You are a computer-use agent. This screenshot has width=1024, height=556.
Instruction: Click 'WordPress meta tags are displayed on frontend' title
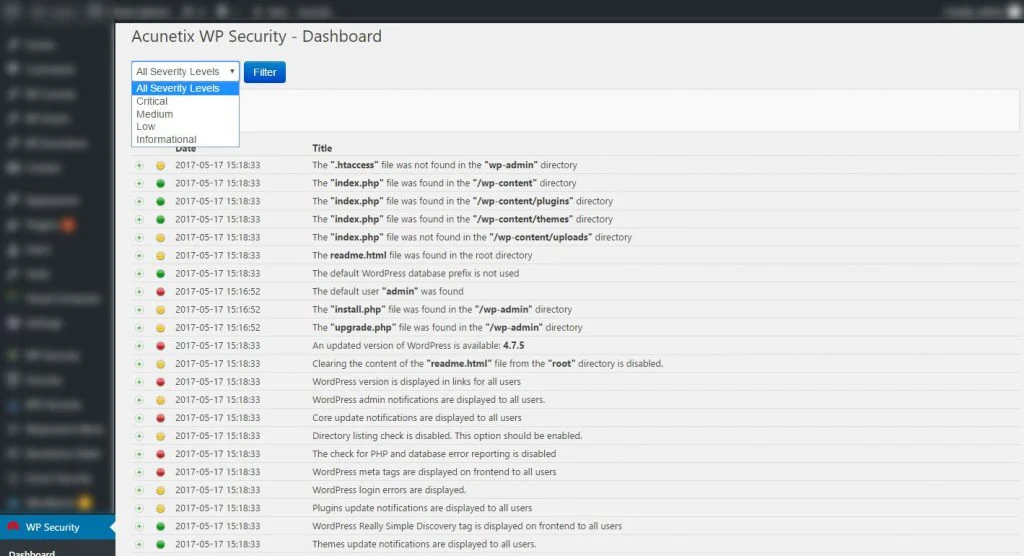click(x=434, y=472)
